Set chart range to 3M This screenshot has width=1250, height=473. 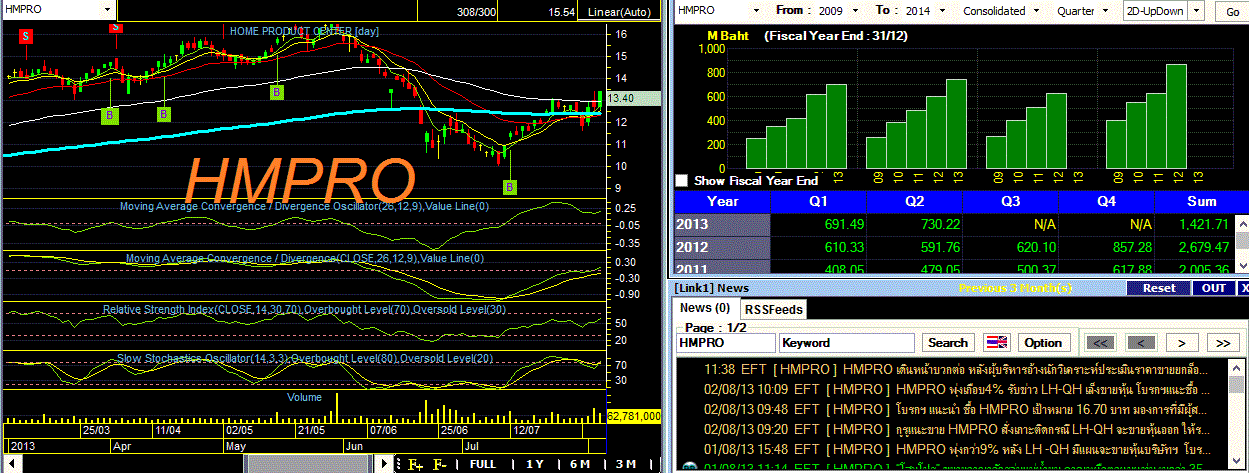(x=626, y=464)
